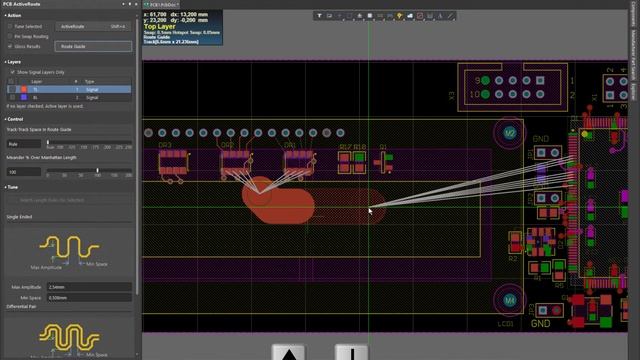
Task: Click the lower-left mounting hole on PCB
Action: click(x=509, y=300)
